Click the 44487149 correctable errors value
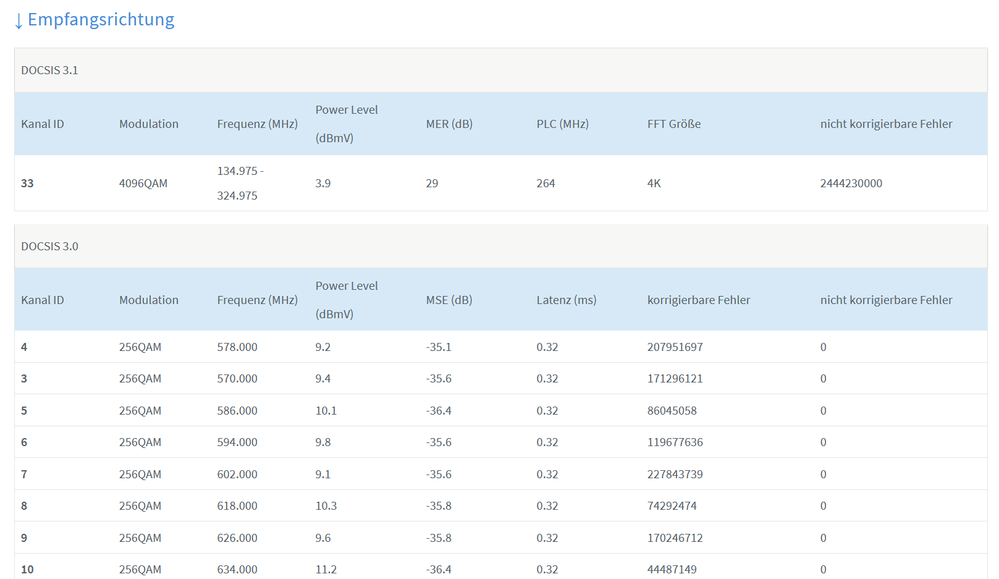Viewport: 999px width, 579px height. coord(672,569)
